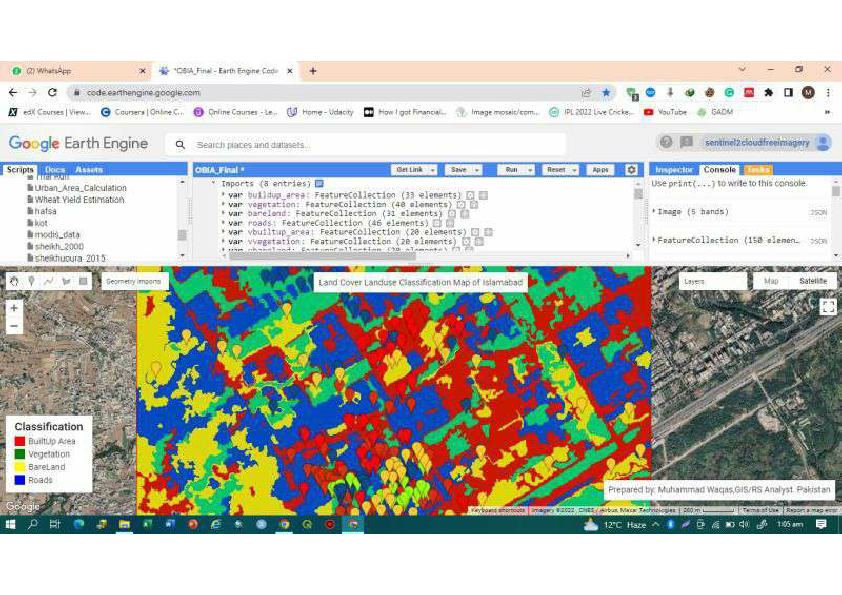
Task: Switch to the Tasks tab
Action: tap(758, 170)
